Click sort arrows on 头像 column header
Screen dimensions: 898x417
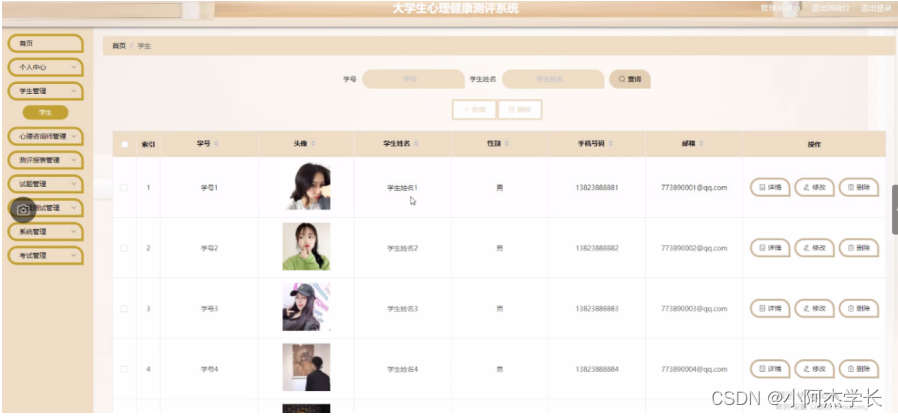pos(313,144)
